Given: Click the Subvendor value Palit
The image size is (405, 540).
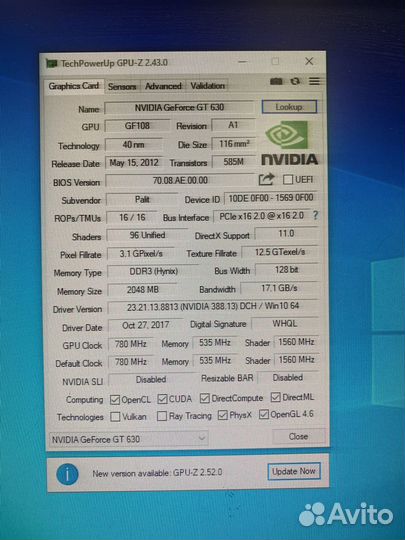Looking at the screenshot, I should [142, 199].
